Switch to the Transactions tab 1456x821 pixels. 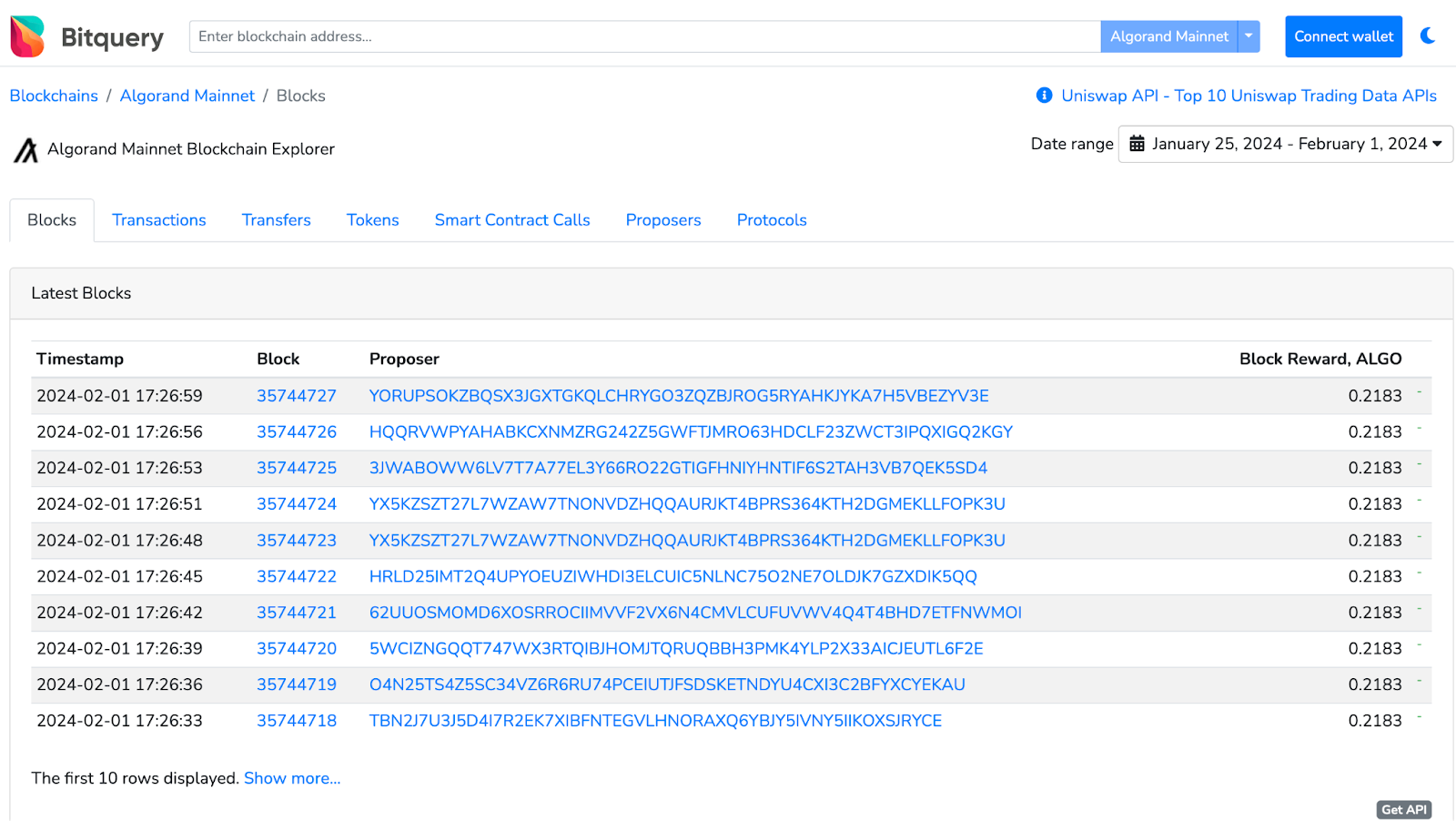159,220
